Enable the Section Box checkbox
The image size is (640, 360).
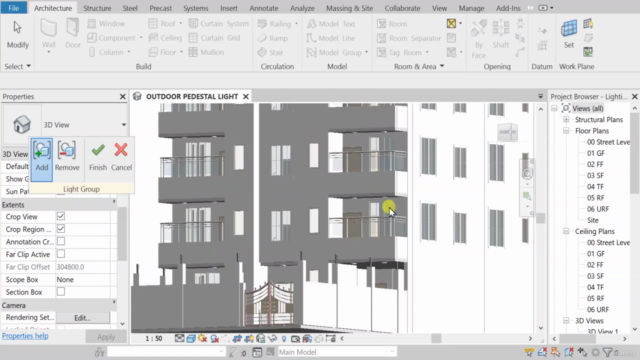click(61, 292)
